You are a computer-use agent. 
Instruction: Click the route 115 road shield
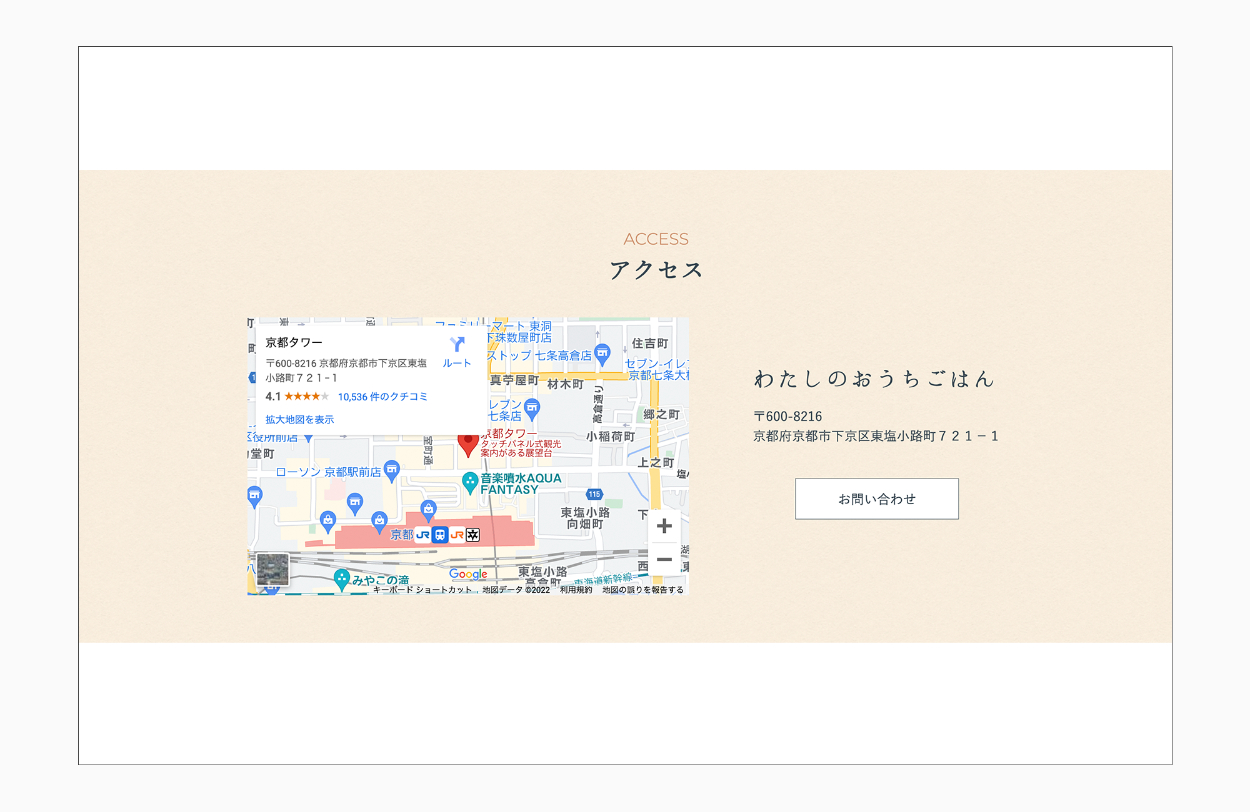595,494
